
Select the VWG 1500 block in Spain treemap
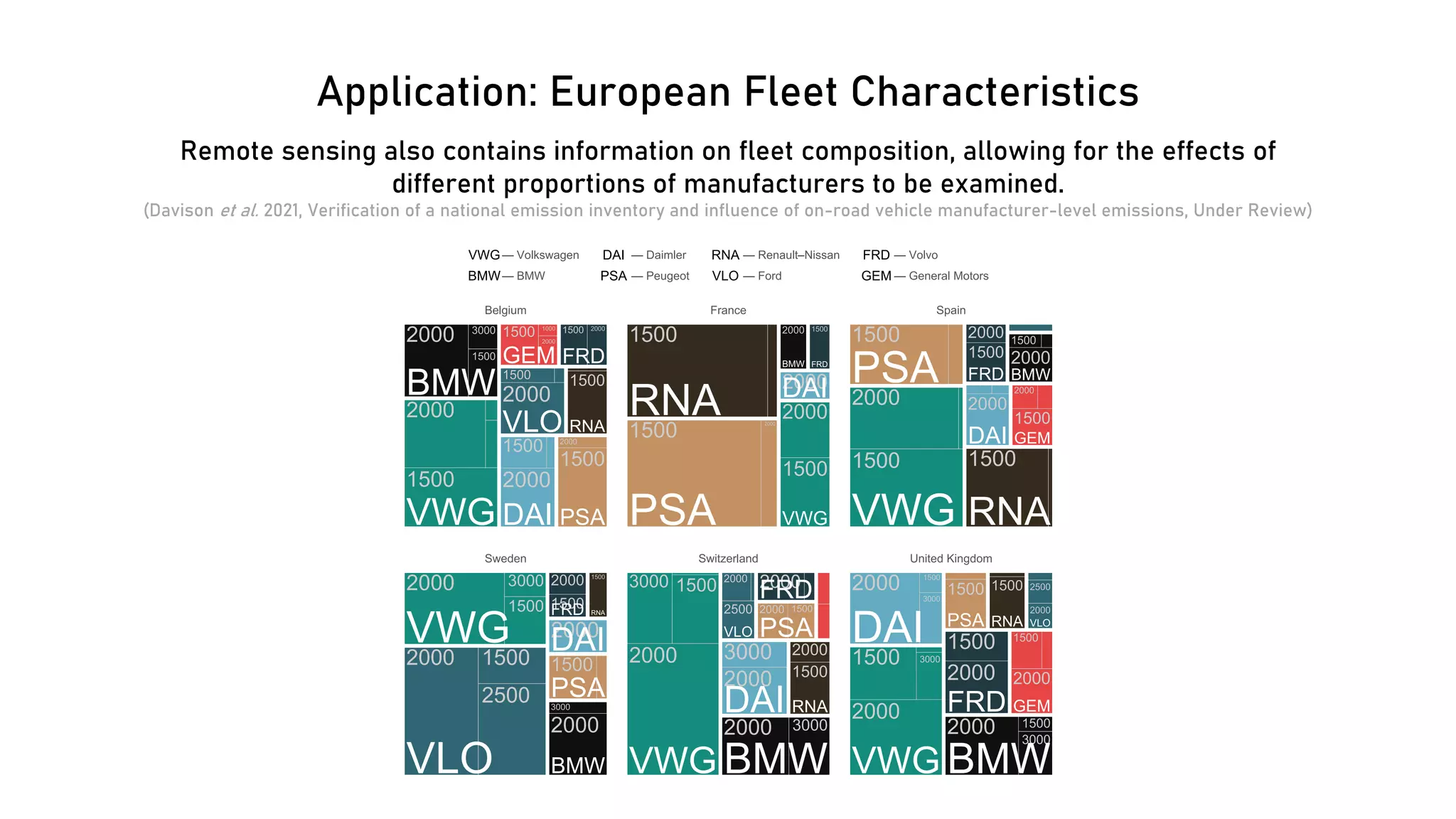pyautogui.click(x=906, y=488)
